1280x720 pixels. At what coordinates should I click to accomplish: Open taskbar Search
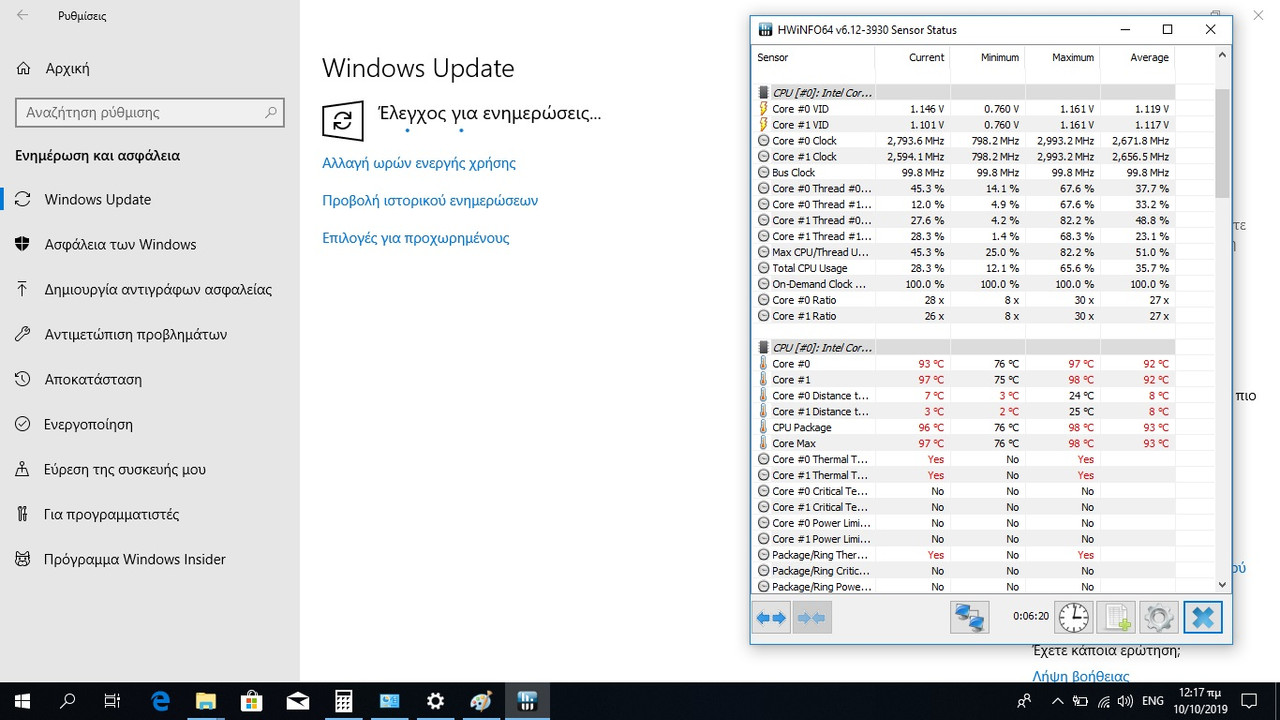point(68,701)
